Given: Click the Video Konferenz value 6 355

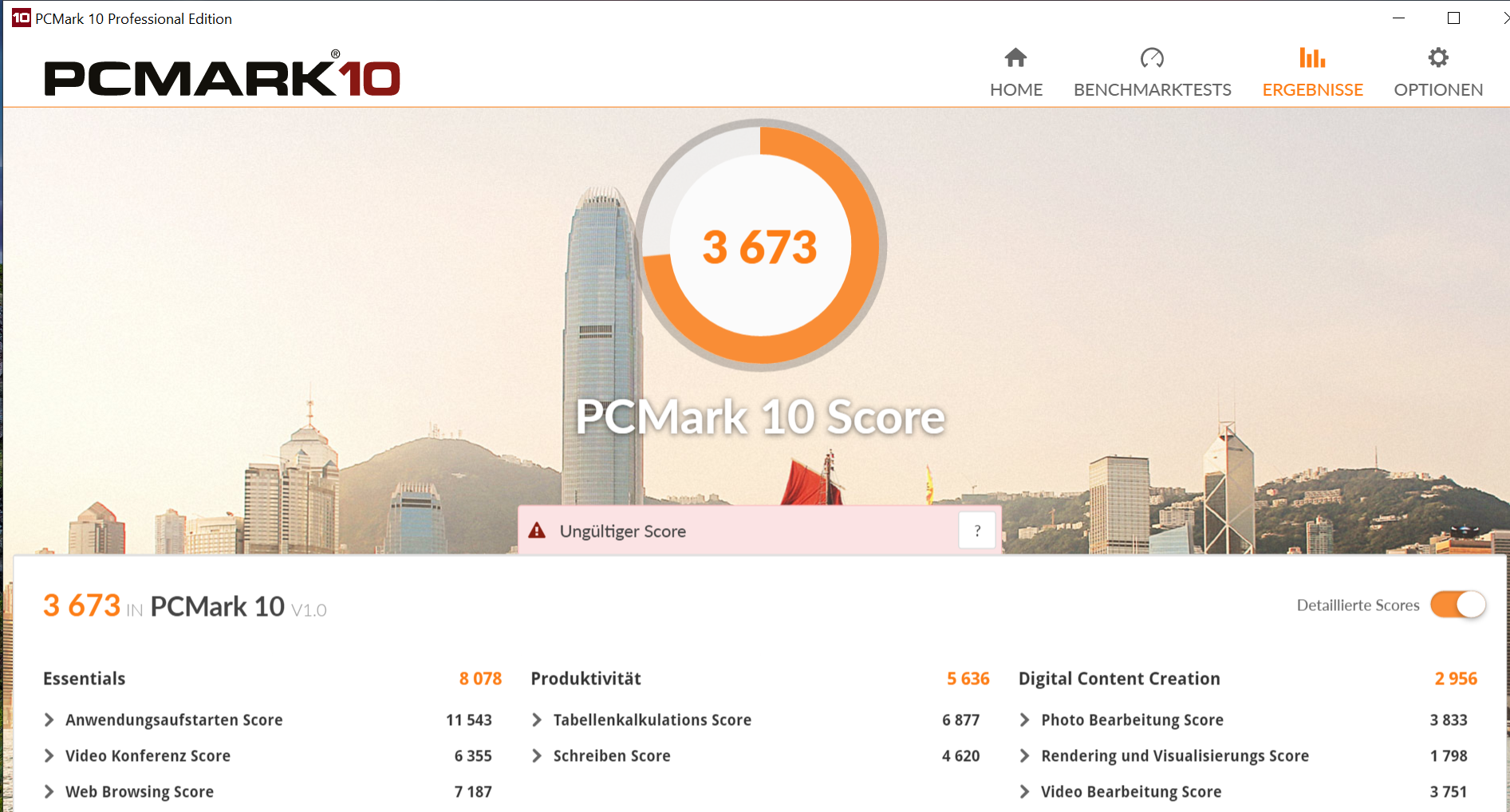Looking at the screenshot, I should [473, 756].
